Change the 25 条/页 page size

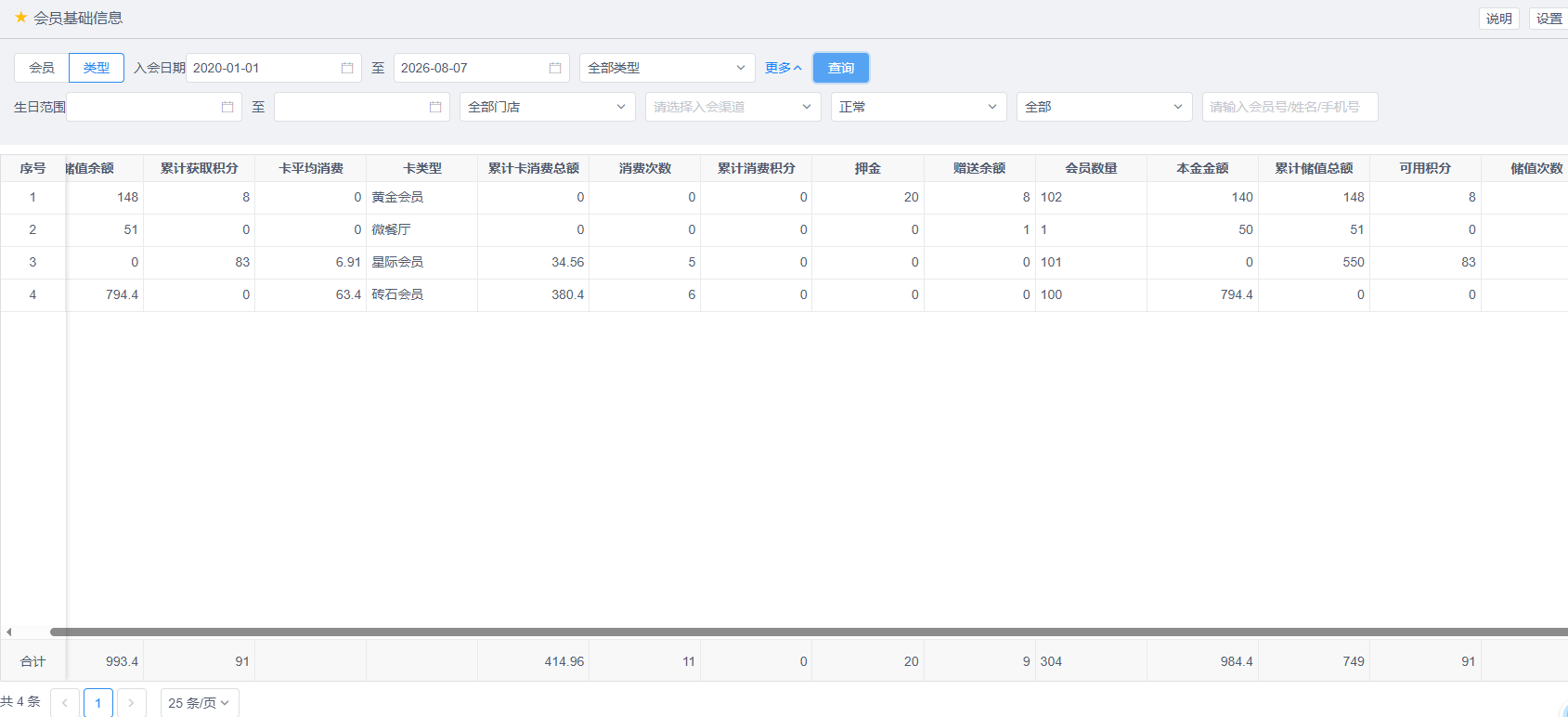pos(200,703)
